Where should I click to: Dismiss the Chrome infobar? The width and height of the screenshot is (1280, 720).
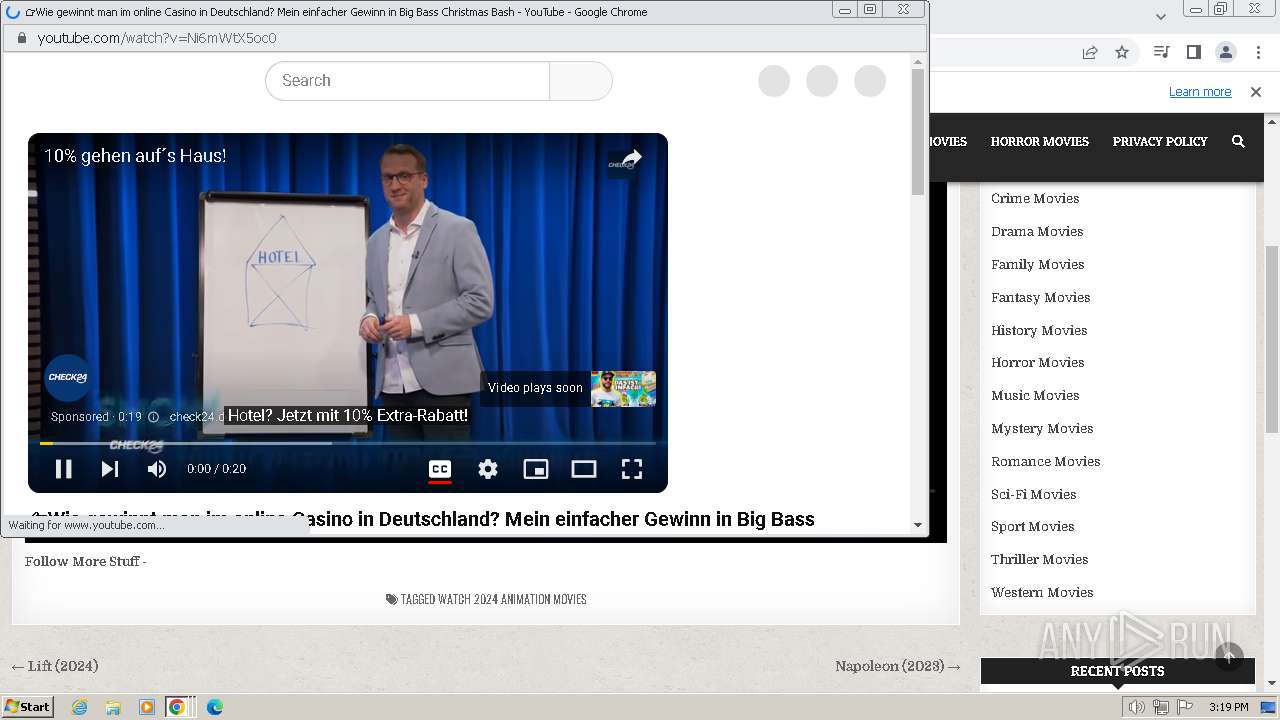1256,92
